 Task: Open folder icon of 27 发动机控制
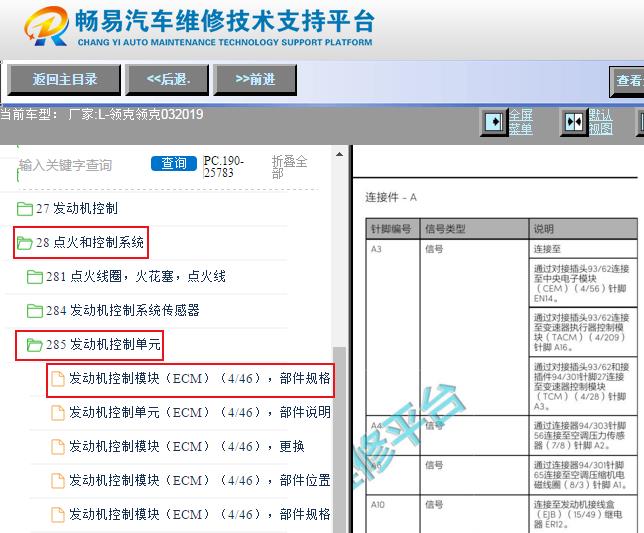(x=25, y=209)
